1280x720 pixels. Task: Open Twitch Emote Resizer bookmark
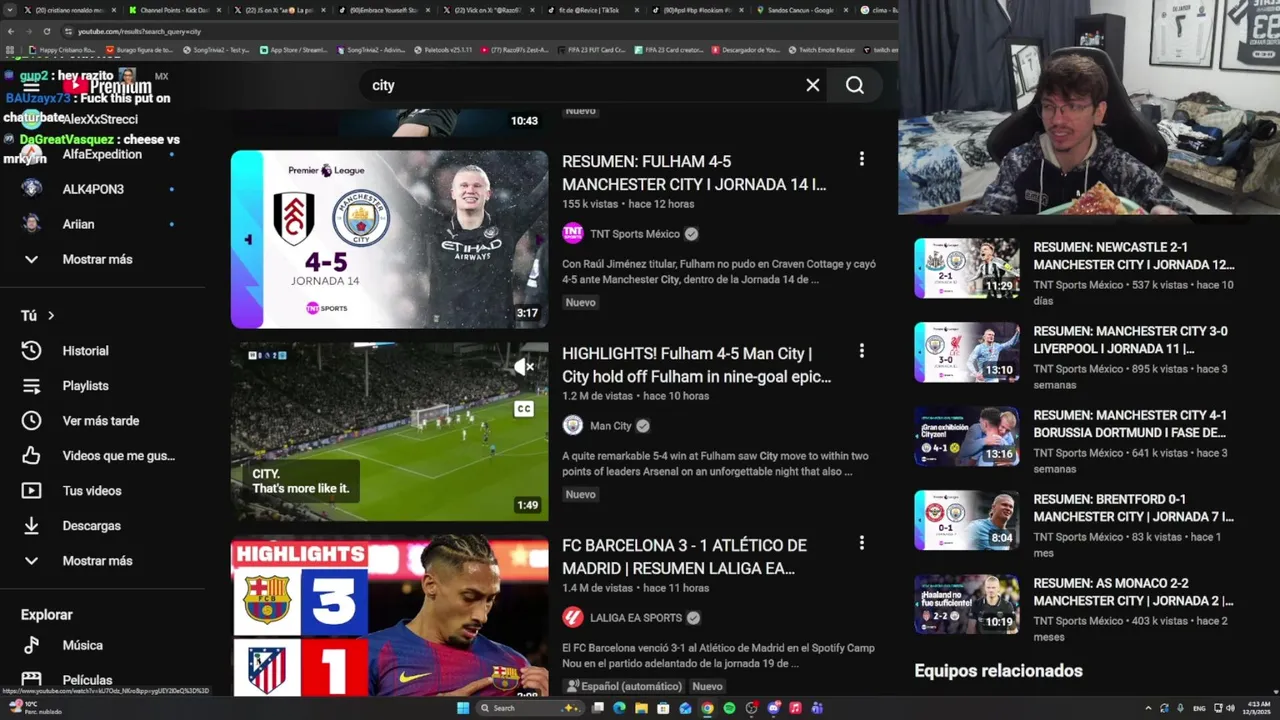823,49
